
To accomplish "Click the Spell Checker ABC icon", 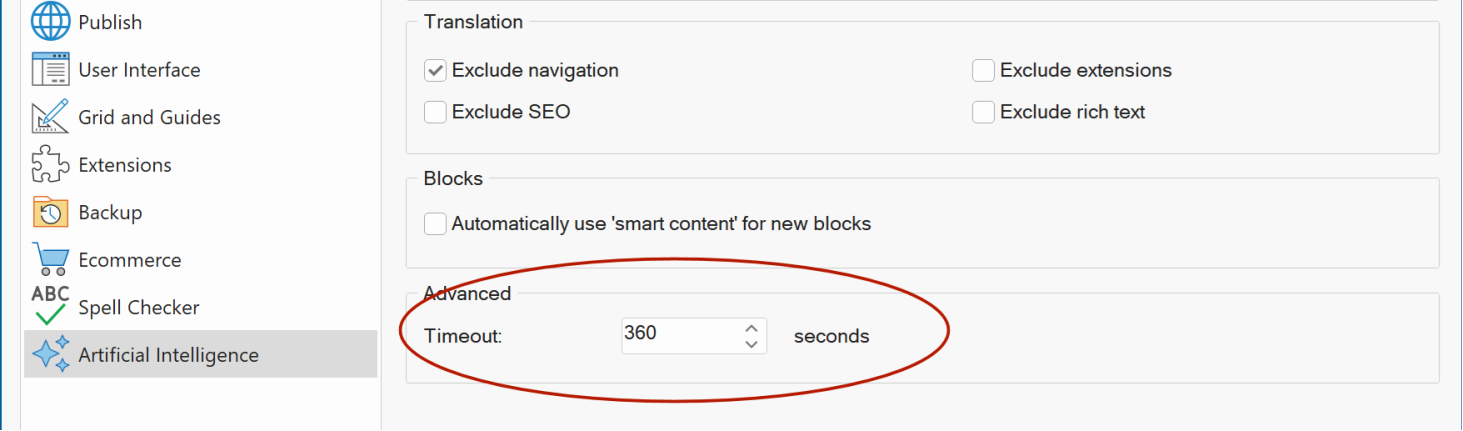I will (x=51, y=306).
